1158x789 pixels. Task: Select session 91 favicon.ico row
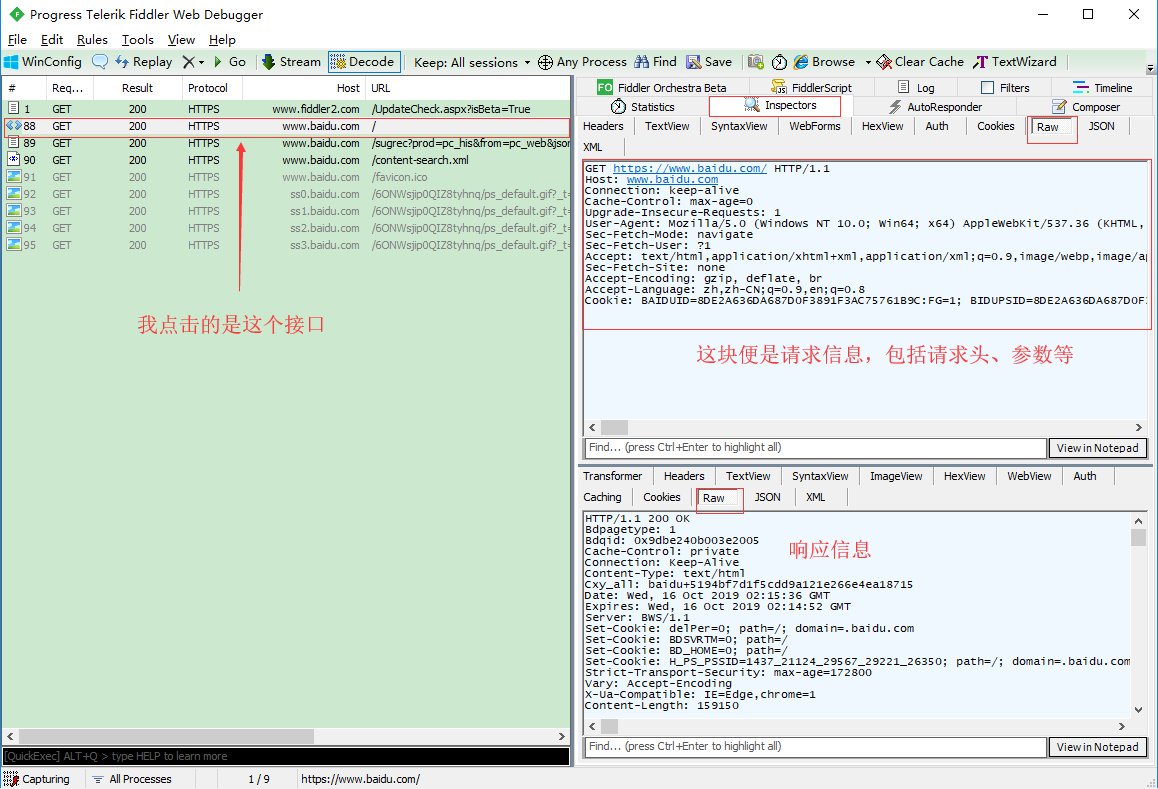click(287, 177)
